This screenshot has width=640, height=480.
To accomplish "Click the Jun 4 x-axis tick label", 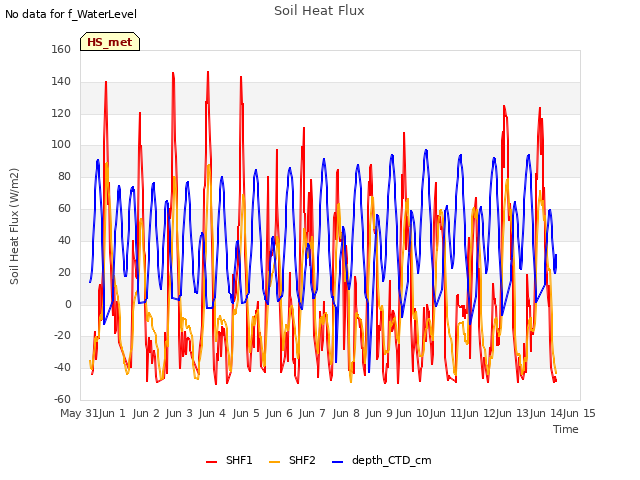I will 212,413.
